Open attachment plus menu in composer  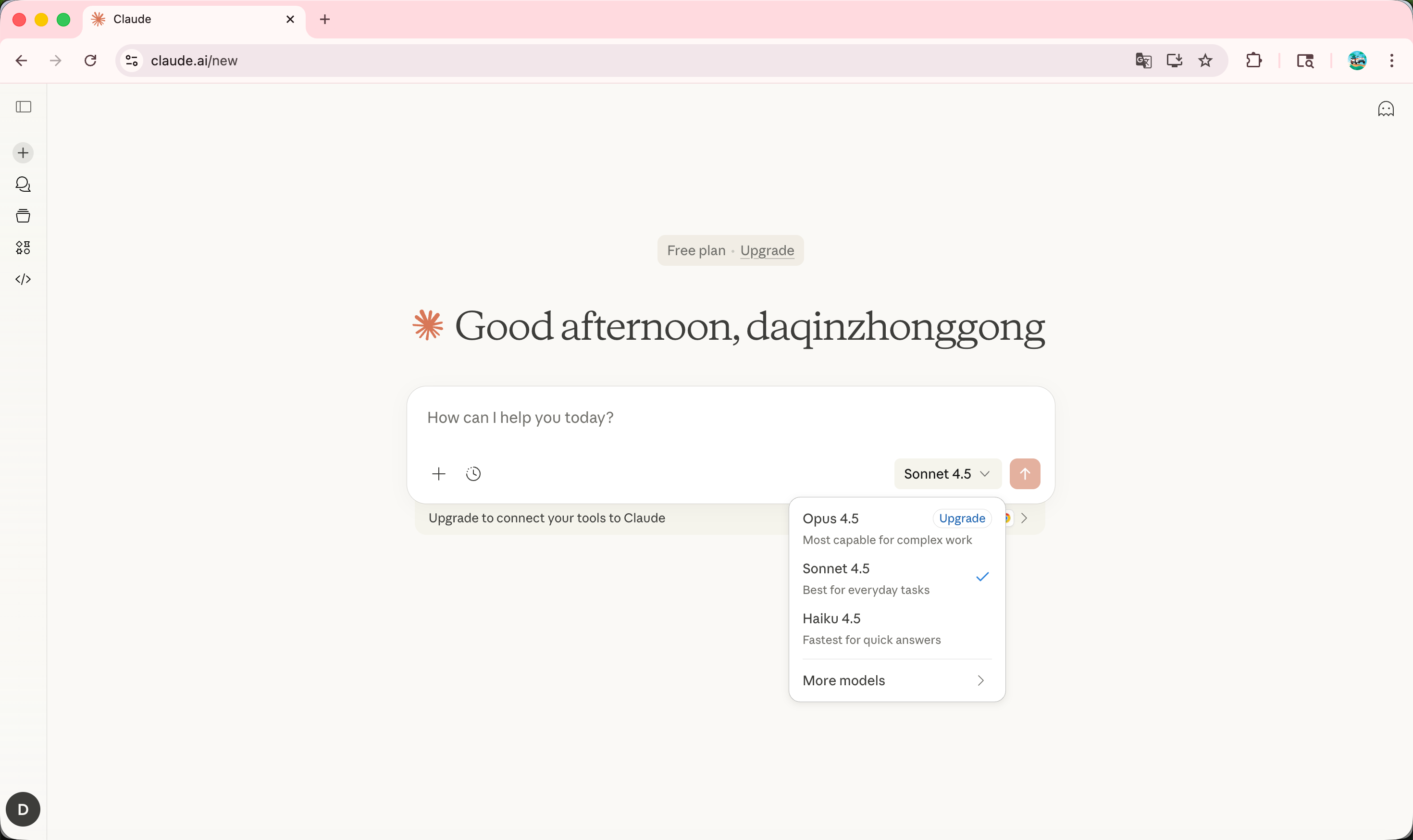[x=439, y=474]
